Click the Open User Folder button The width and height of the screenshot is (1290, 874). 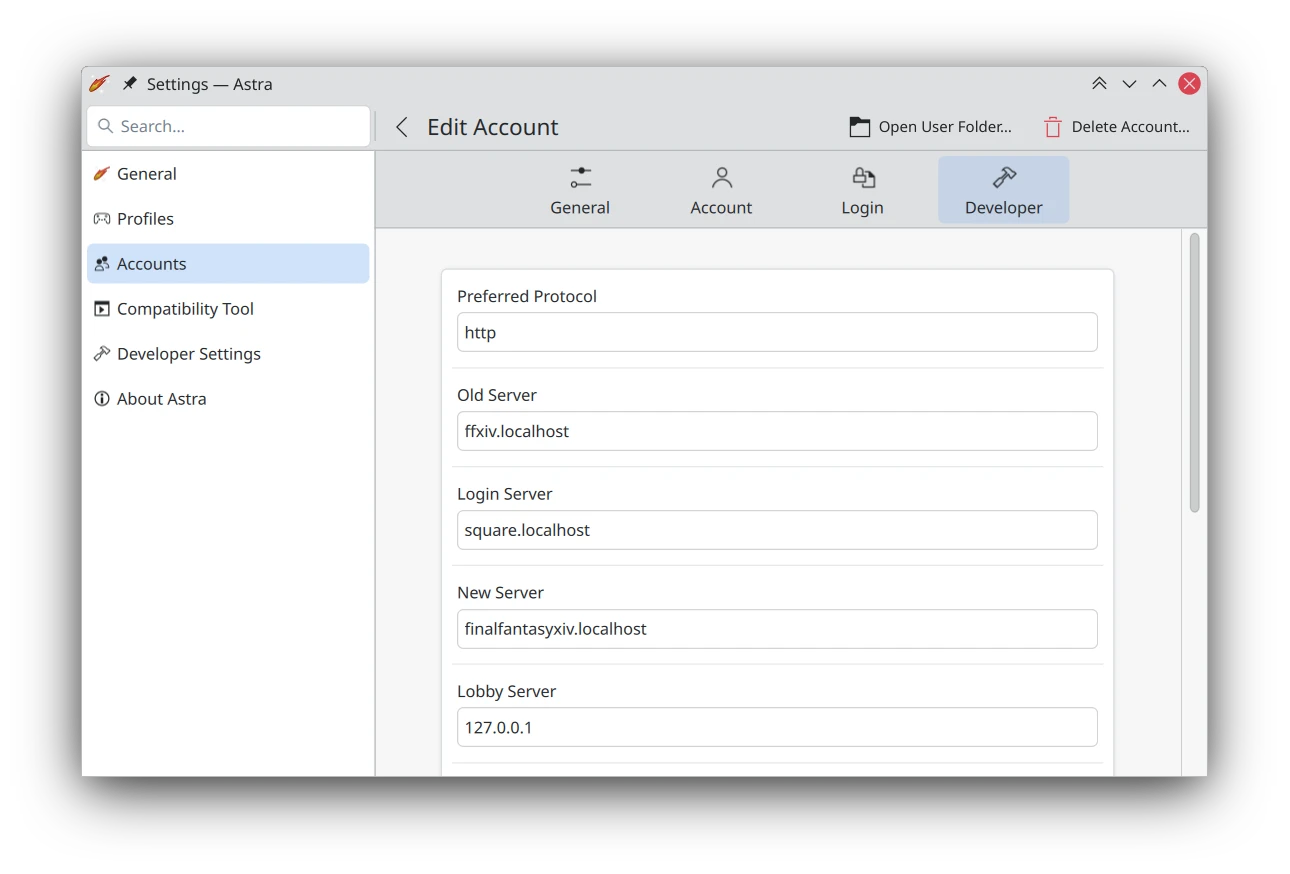click(x=931, y=127)
